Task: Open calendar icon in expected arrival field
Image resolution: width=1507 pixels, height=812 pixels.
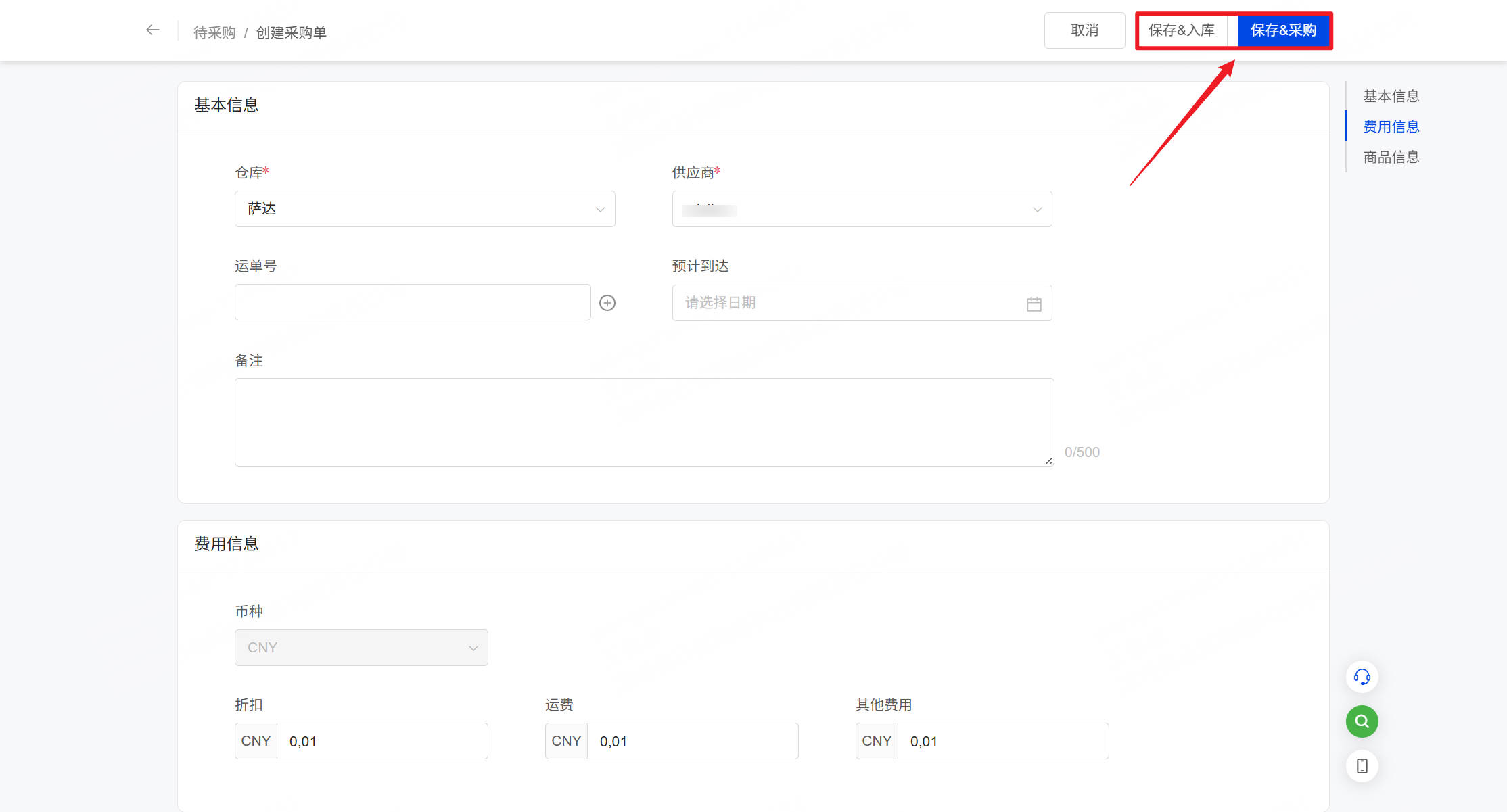Action: (1034, 304)
